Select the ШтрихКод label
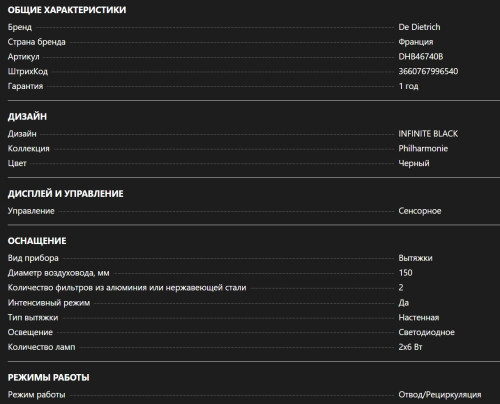This screenshot has height=404, width=500. [x=28, y=71]
